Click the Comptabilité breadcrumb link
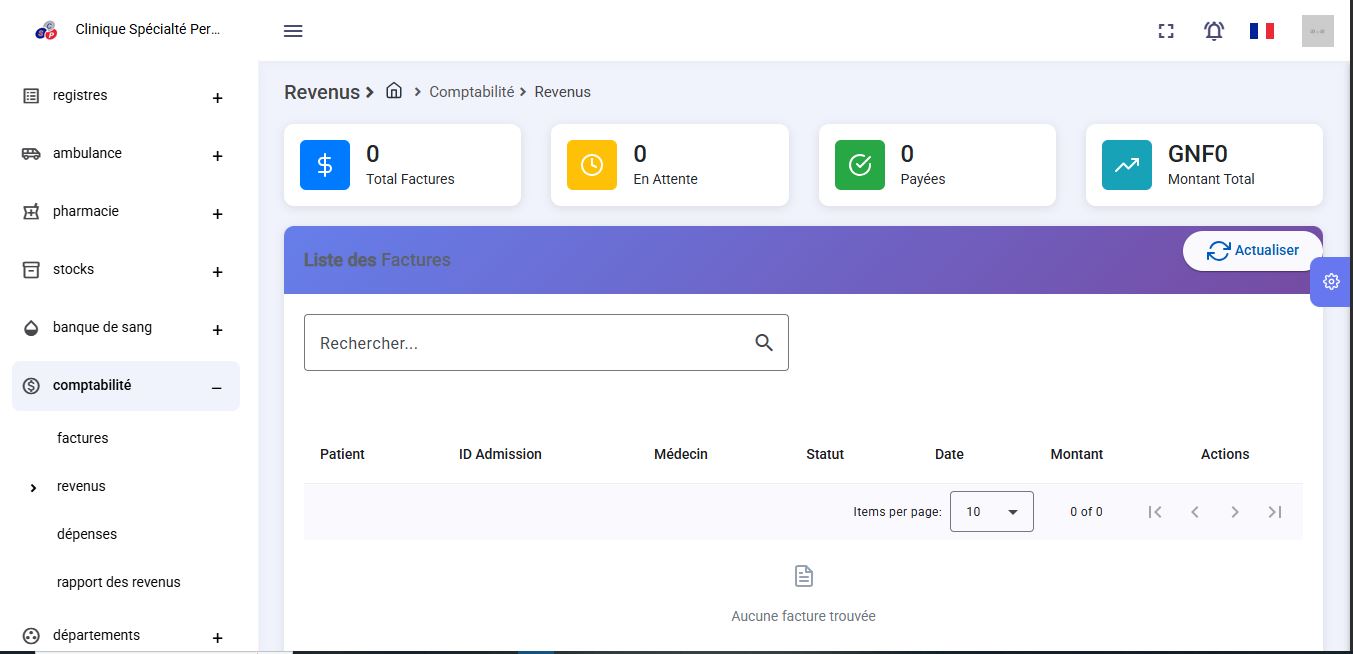The image size is (1353, 654). pyautogui.click(x=471, y=92)
